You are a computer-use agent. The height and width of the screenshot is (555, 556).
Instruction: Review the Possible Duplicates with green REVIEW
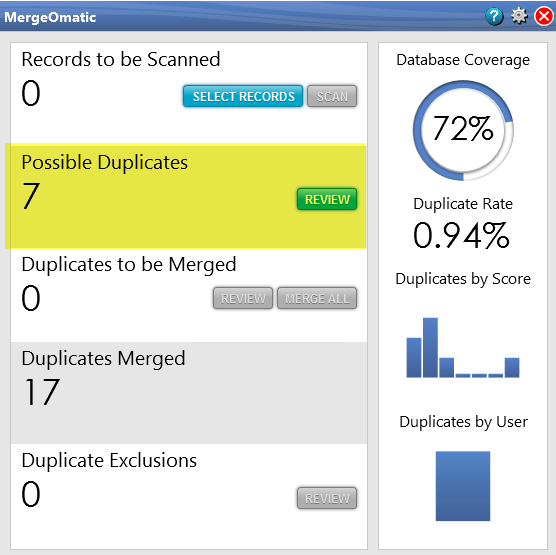click(x=327, y=199)
